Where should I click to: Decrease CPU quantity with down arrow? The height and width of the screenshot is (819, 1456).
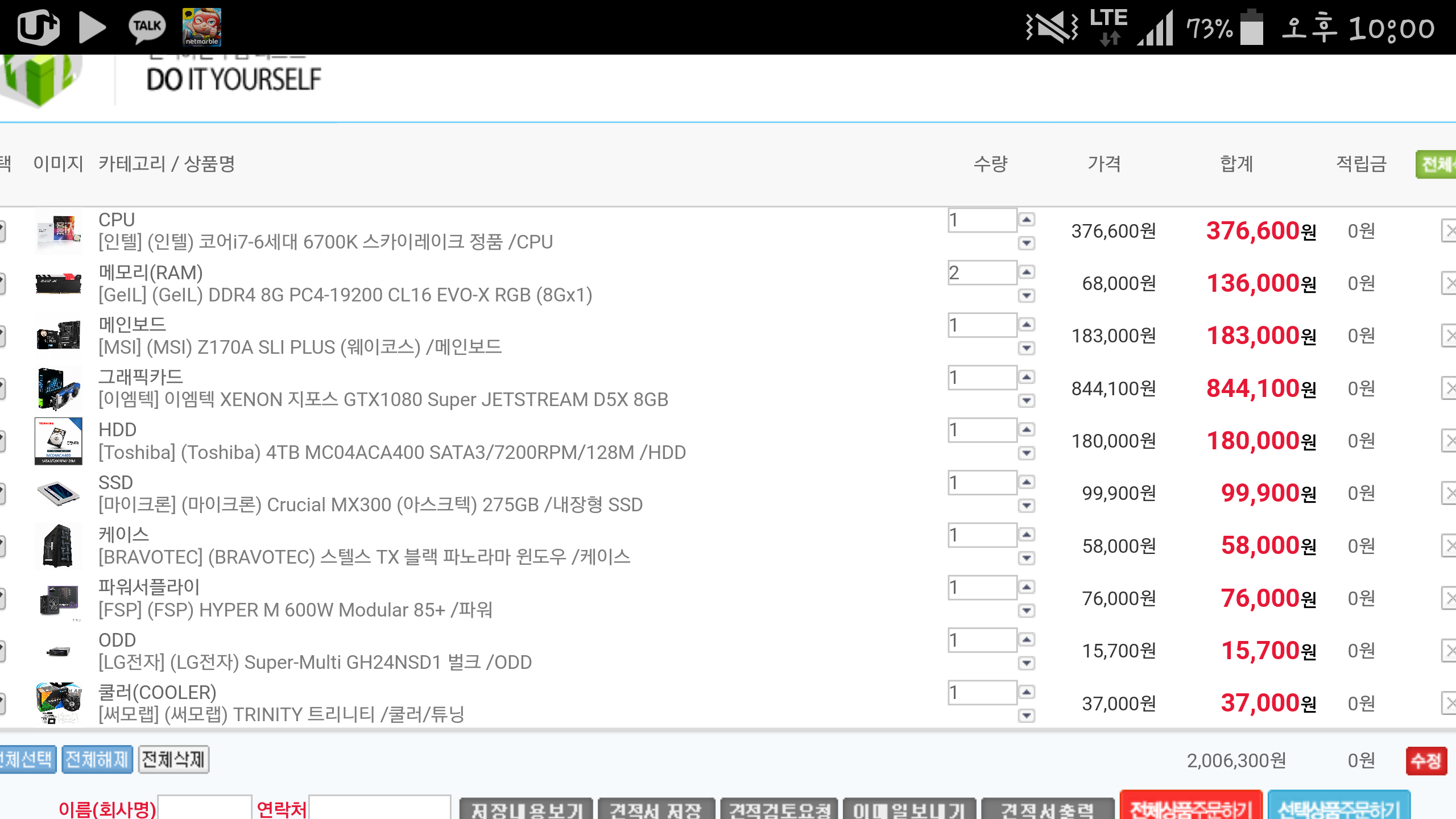pyautogui.click(x=1027, y=243)
